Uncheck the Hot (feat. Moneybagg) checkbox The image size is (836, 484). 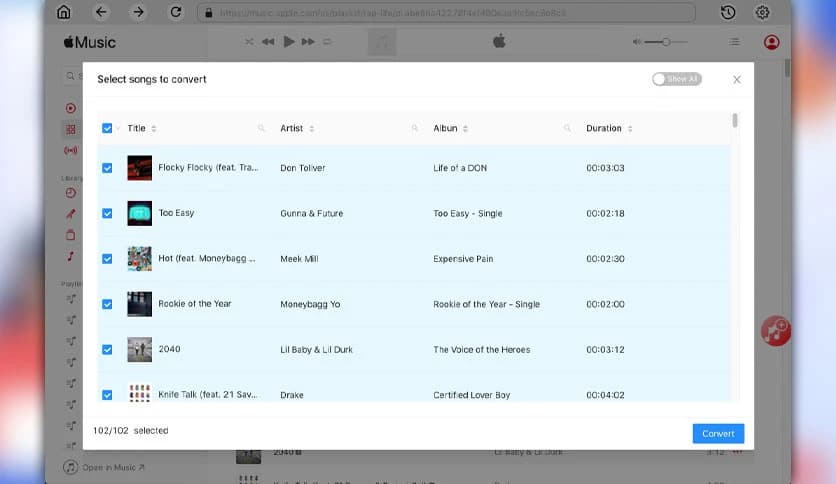(107, 259)
